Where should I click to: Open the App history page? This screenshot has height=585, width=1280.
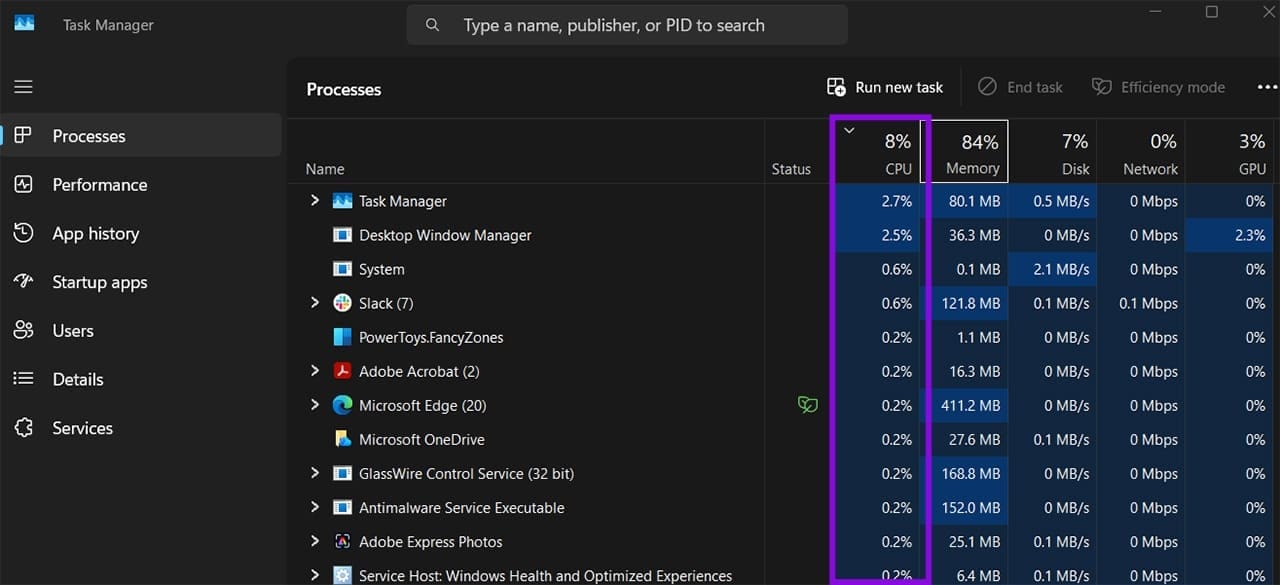tap(141, 233)
